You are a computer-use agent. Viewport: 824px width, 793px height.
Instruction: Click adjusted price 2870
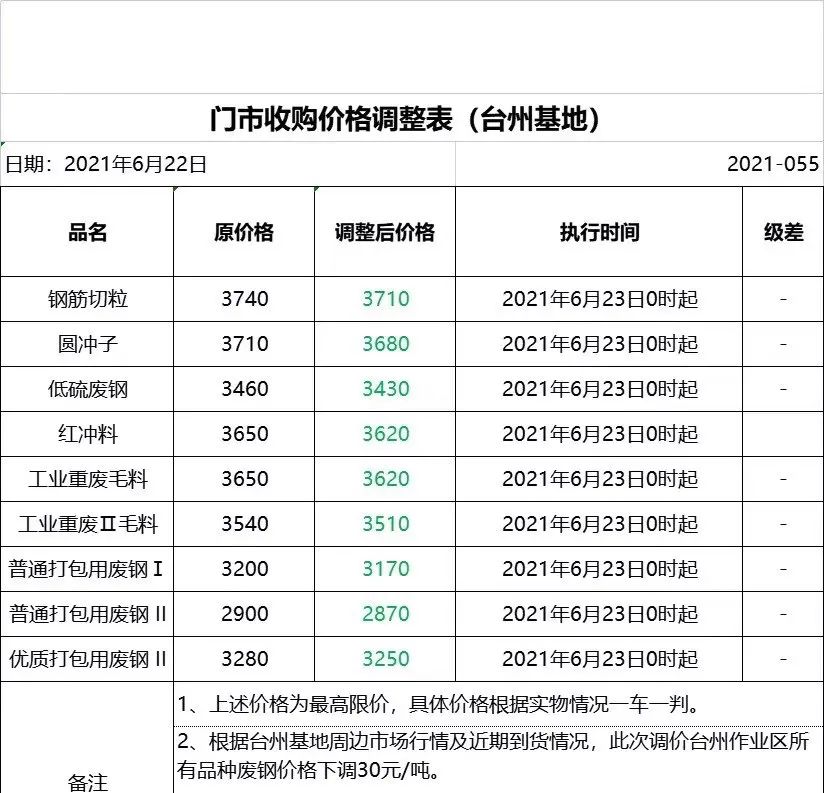point(386,613)
